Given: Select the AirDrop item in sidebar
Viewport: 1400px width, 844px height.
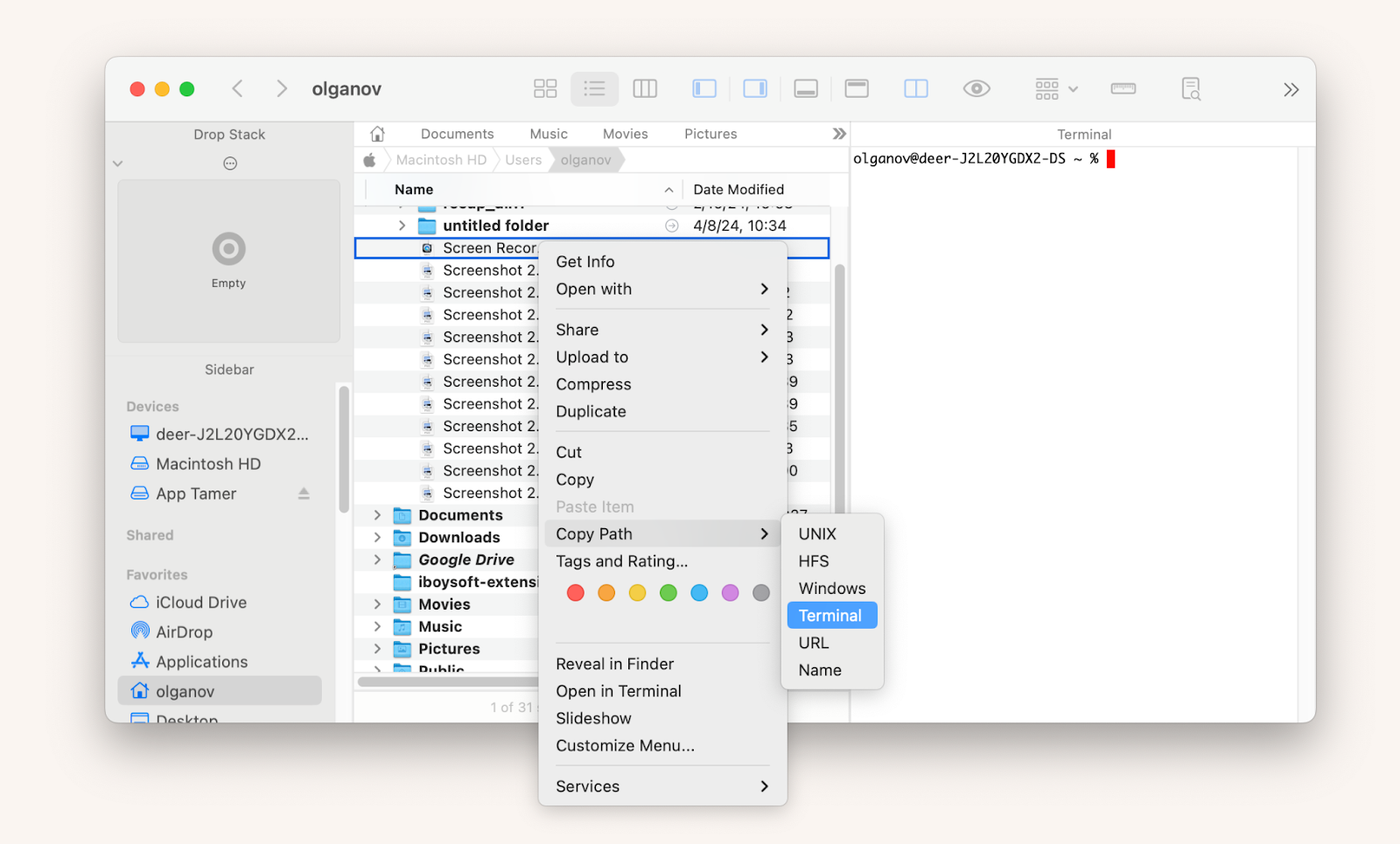Looking at the screenshot, I should [183, 631].
